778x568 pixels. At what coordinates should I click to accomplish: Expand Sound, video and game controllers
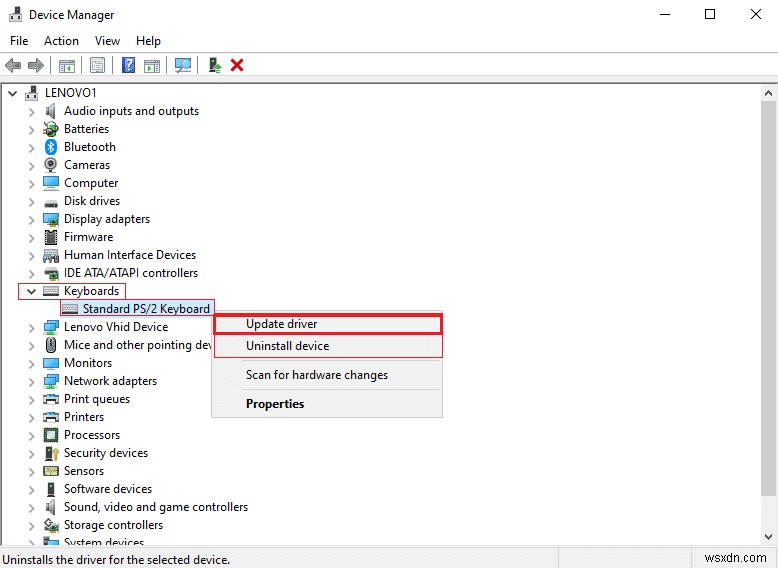point(32,508)
